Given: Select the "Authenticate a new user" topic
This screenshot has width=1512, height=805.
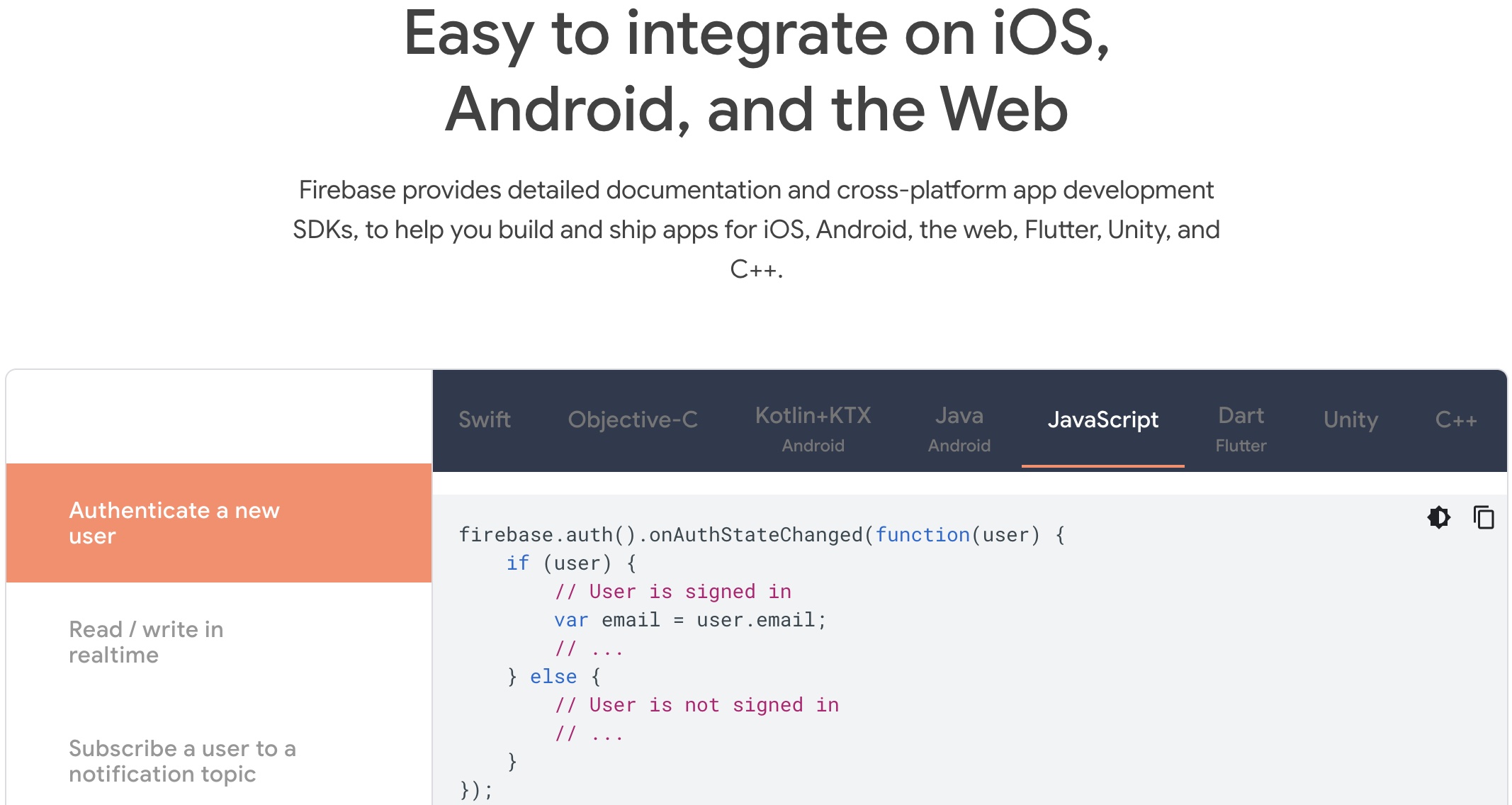Looking at the screenshot, I should 219,523.
